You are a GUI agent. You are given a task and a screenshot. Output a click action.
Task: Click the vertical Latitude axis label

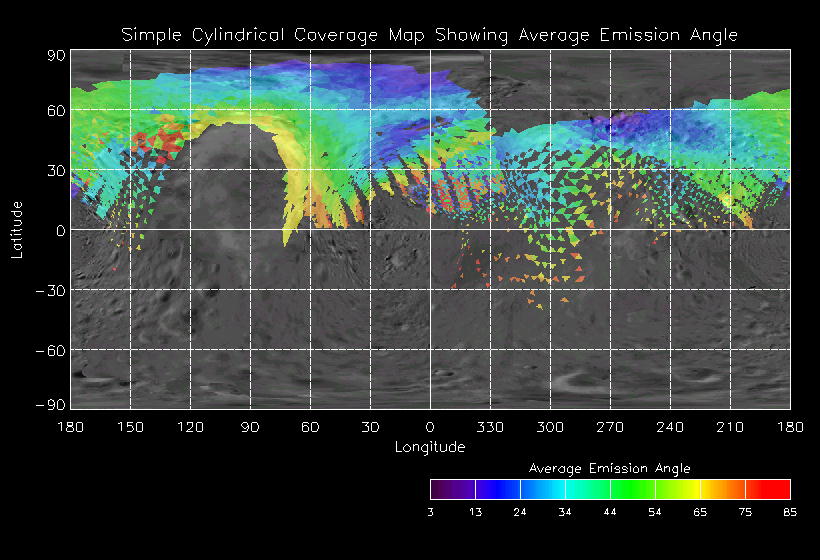tap(16, 229)
